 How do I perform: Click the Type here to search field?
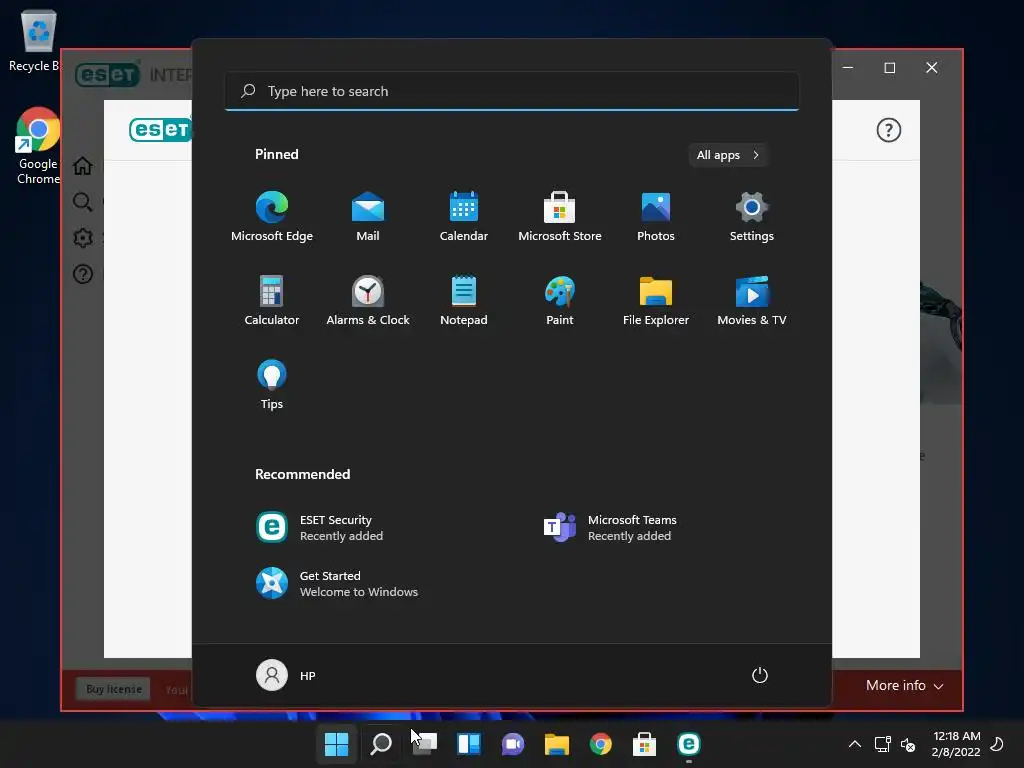coord(512,91)
